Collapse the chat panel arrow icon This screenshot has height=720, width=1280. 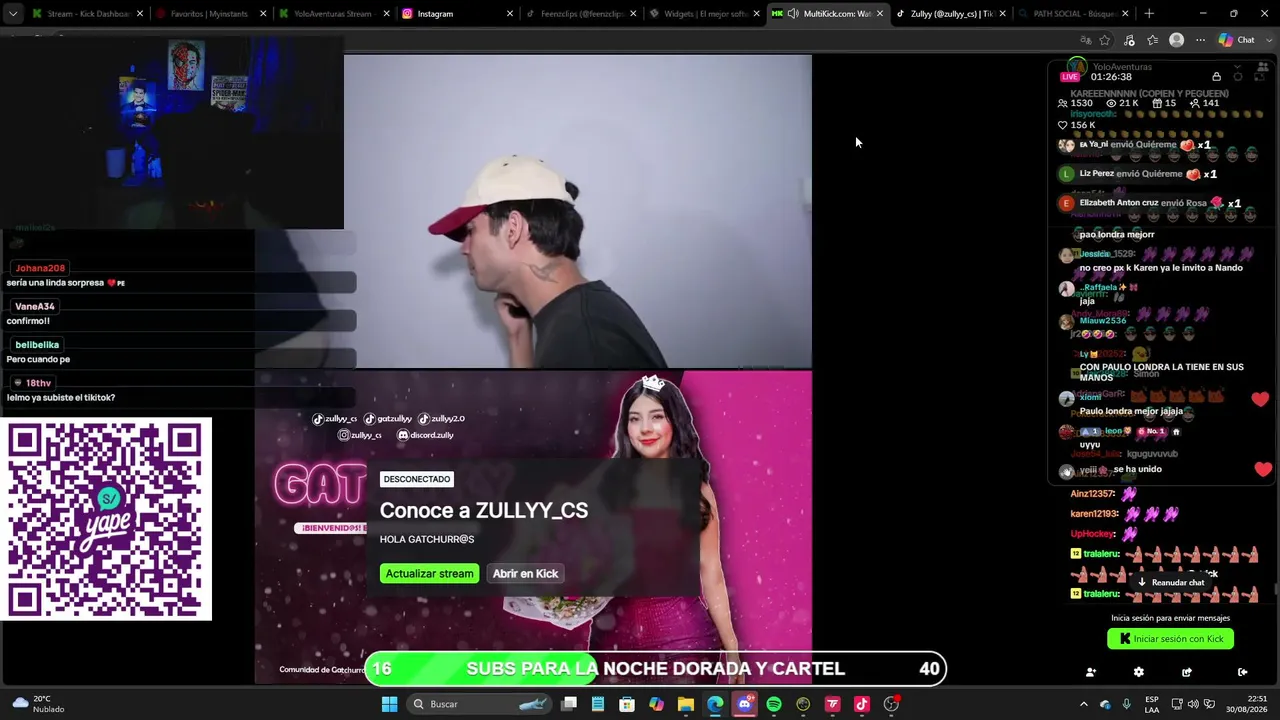pyautogui.click(x=1243, y=672)
